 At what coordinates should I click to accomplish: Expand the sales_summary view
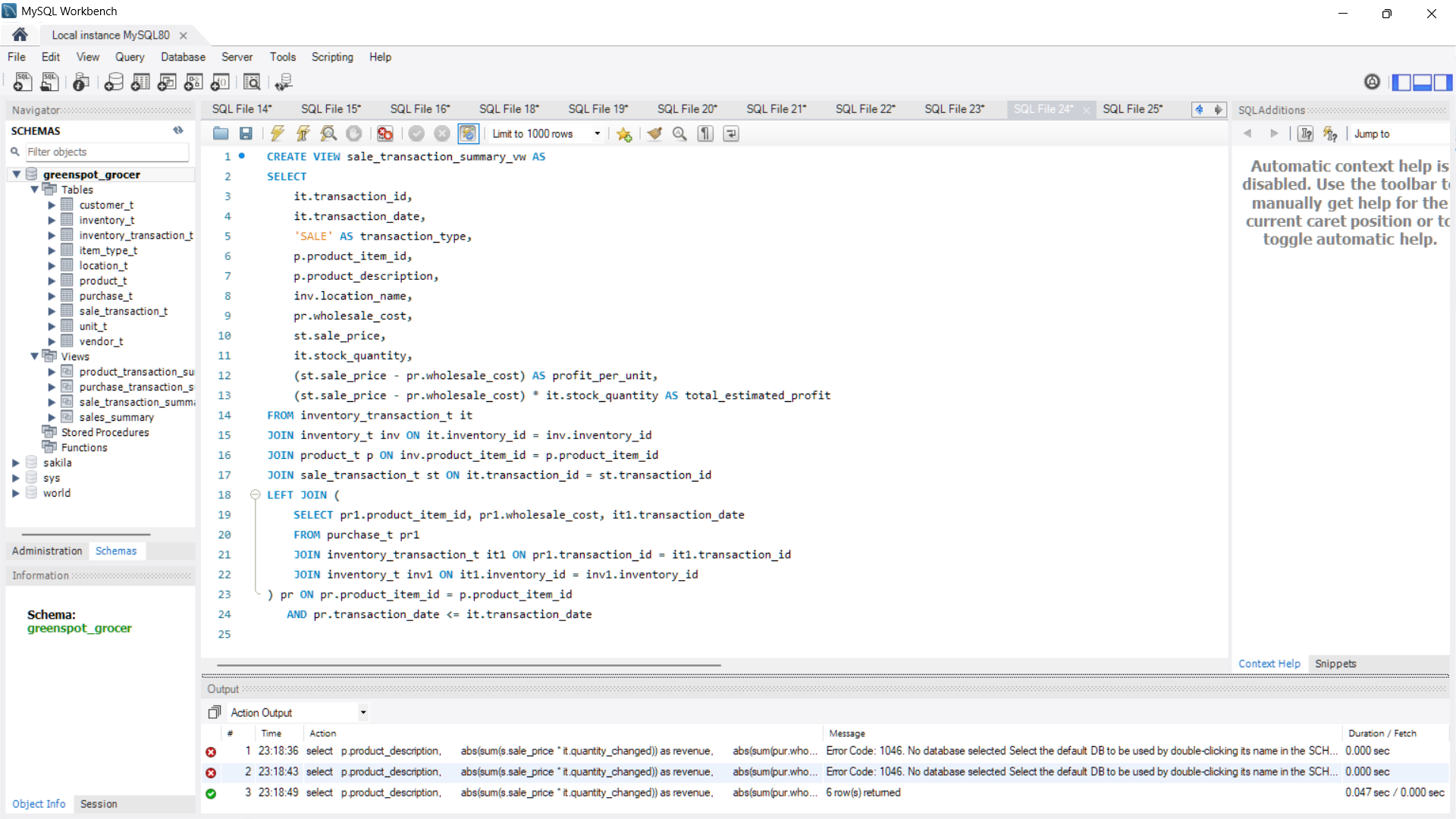tap(52, 417)
